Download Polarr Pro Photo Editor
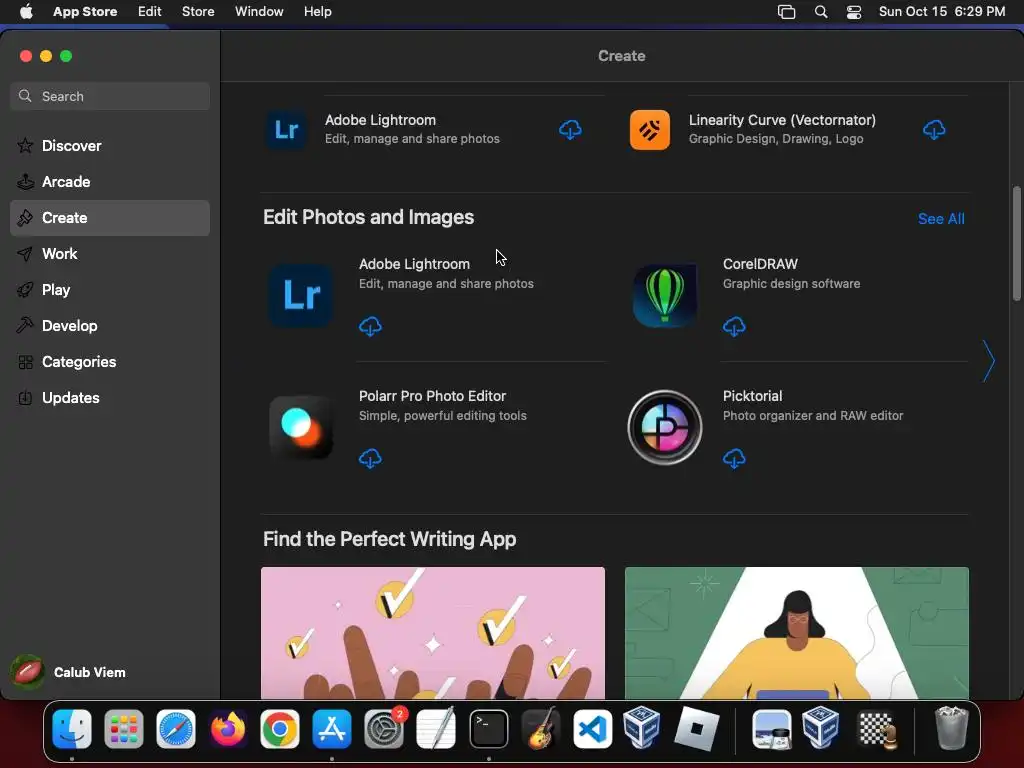The image size is (1024, 768). (x=370, y=458)
